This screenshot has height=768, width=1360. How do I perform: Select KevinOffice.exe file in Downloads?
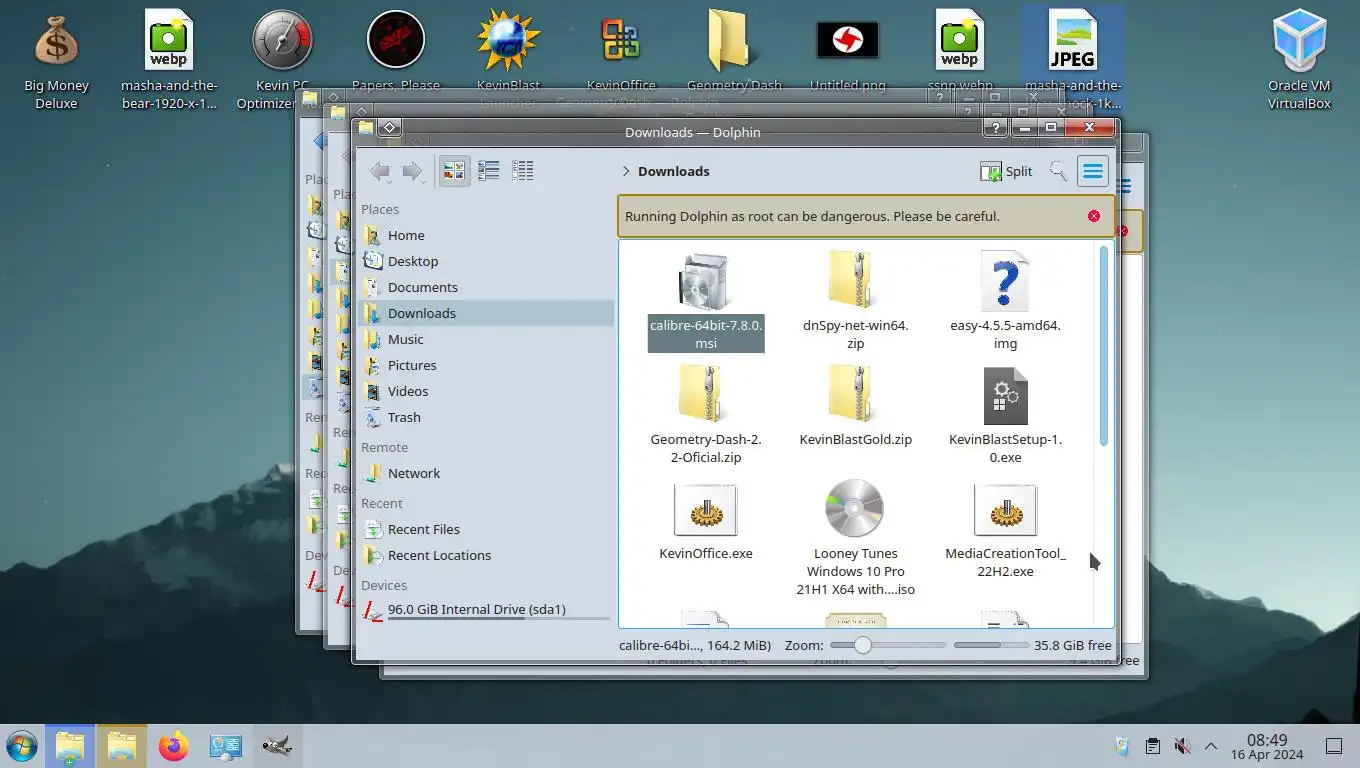click(x=706, y=520)
